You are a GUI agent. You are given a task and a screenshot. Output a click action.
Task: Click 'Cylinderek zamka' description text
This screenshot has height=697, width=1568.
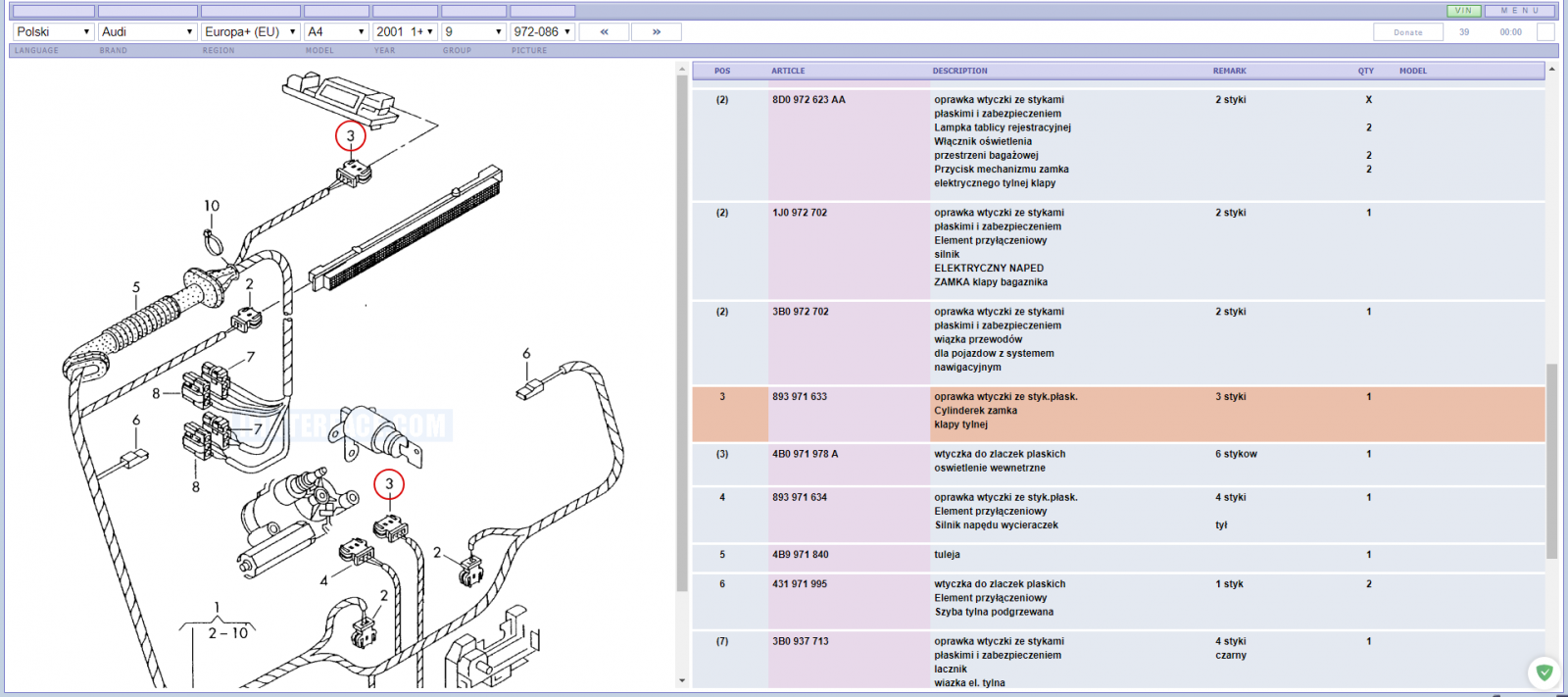tap(976, 411)
